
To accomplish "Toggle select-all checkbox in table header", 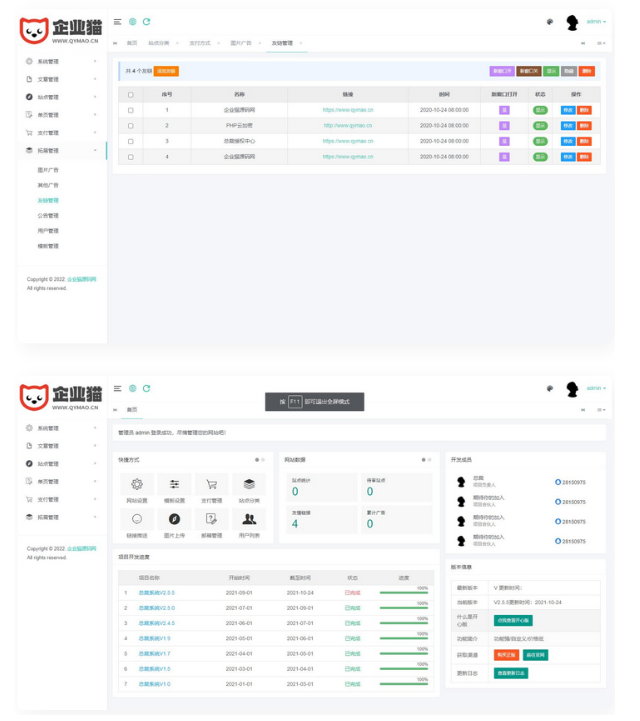I will click(131, 95).
